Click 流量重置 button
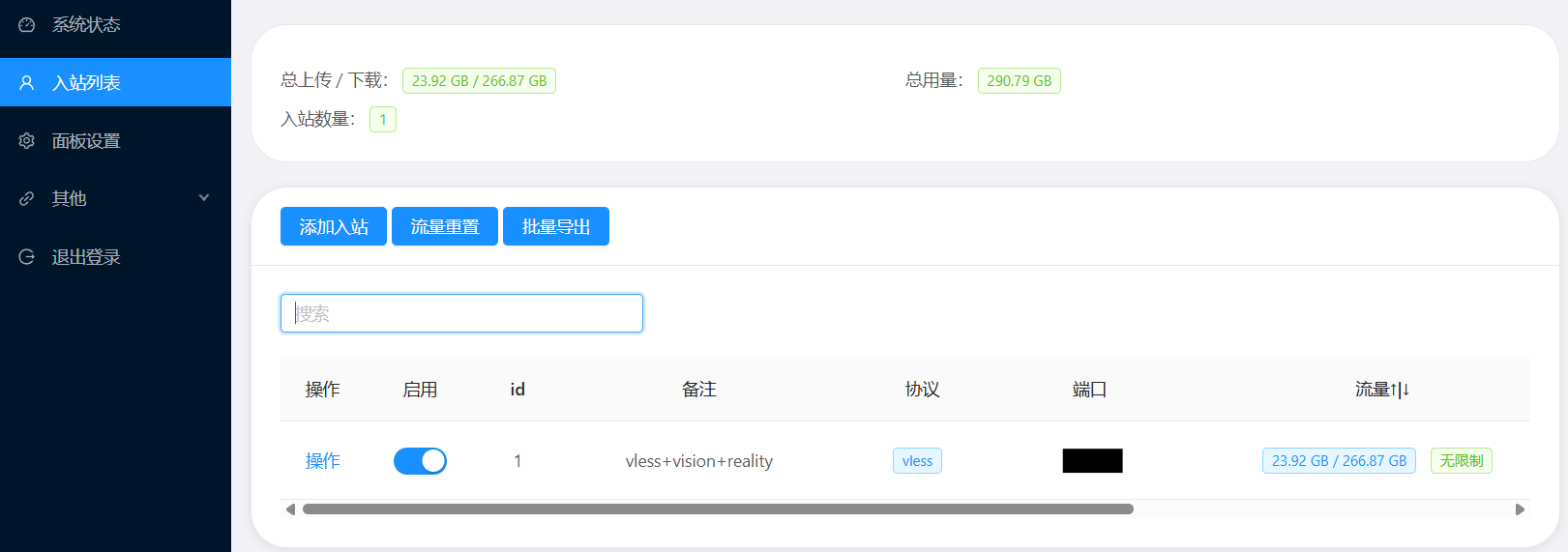Screen dimensions: 1568x552 click(445, 226)
